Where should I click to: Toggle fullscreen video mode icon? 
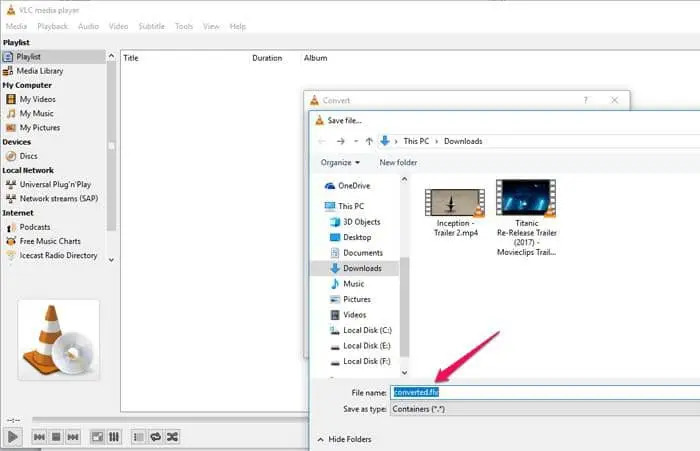tap(97, 437)
